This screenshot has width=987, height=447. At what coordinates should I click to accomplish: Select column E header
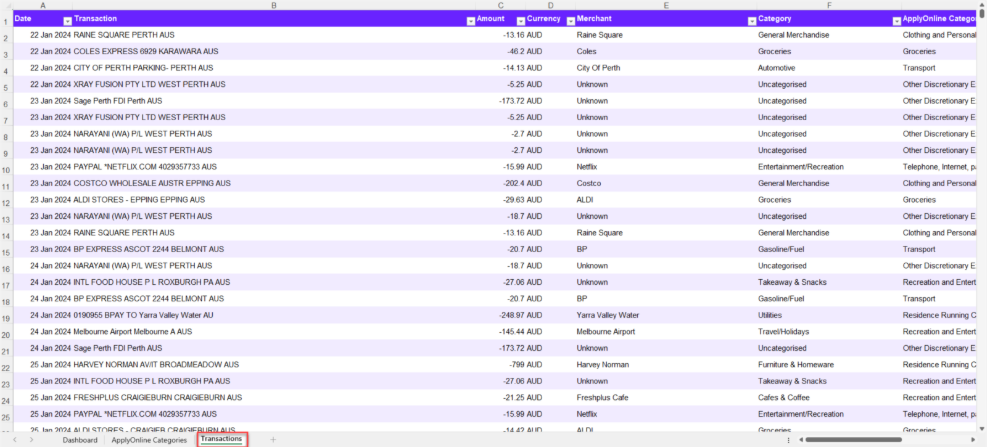point(666,4)
